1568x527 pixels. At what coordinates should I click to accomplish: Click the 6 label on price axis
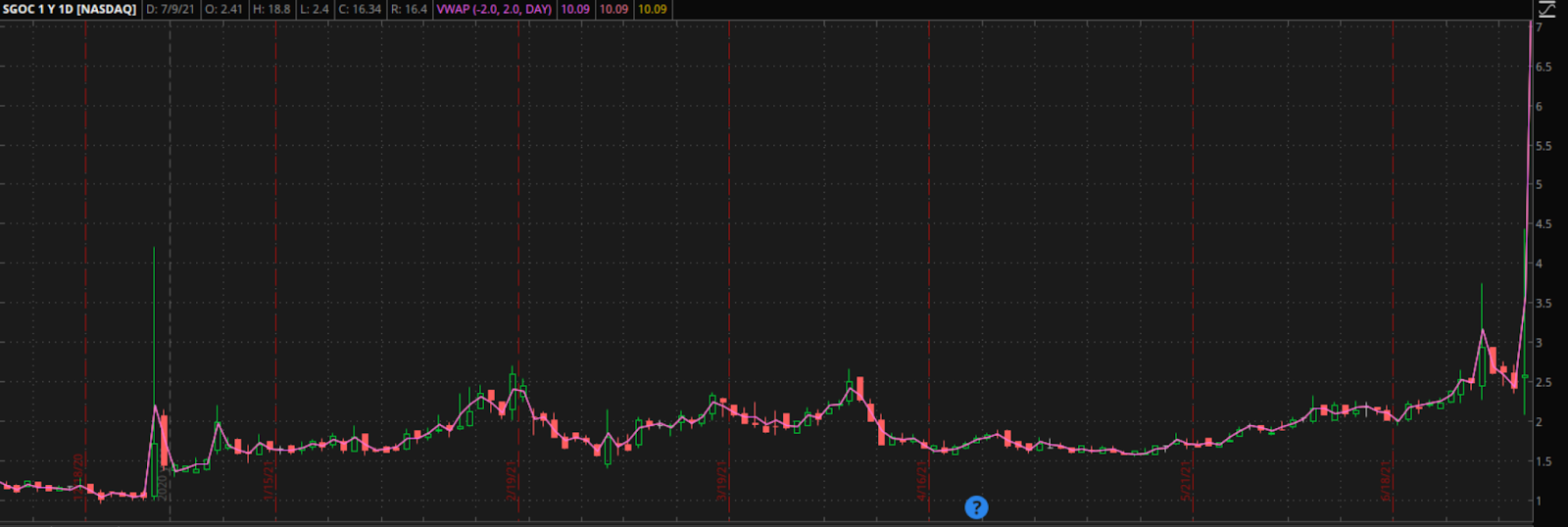(x=1540, y=106)
